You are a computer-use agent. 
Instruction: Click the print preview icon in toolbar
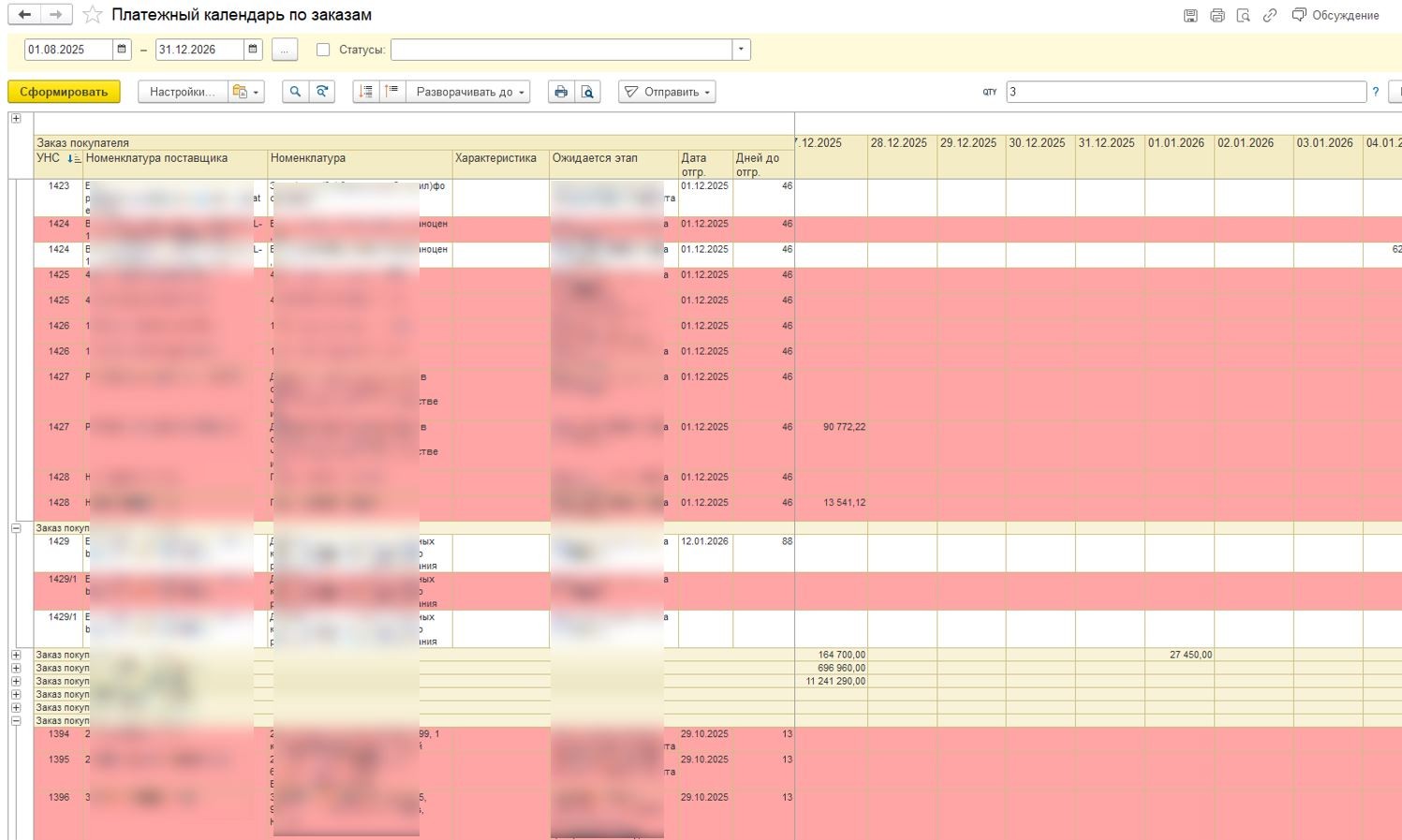coord(587,92)
